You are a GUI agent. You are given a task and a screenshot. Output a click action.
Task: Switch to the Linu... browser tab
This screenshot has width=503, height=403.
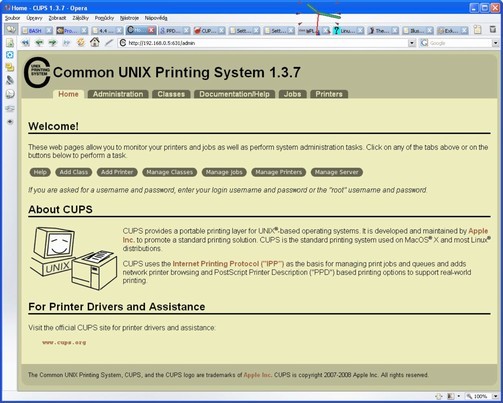[348, 31]
